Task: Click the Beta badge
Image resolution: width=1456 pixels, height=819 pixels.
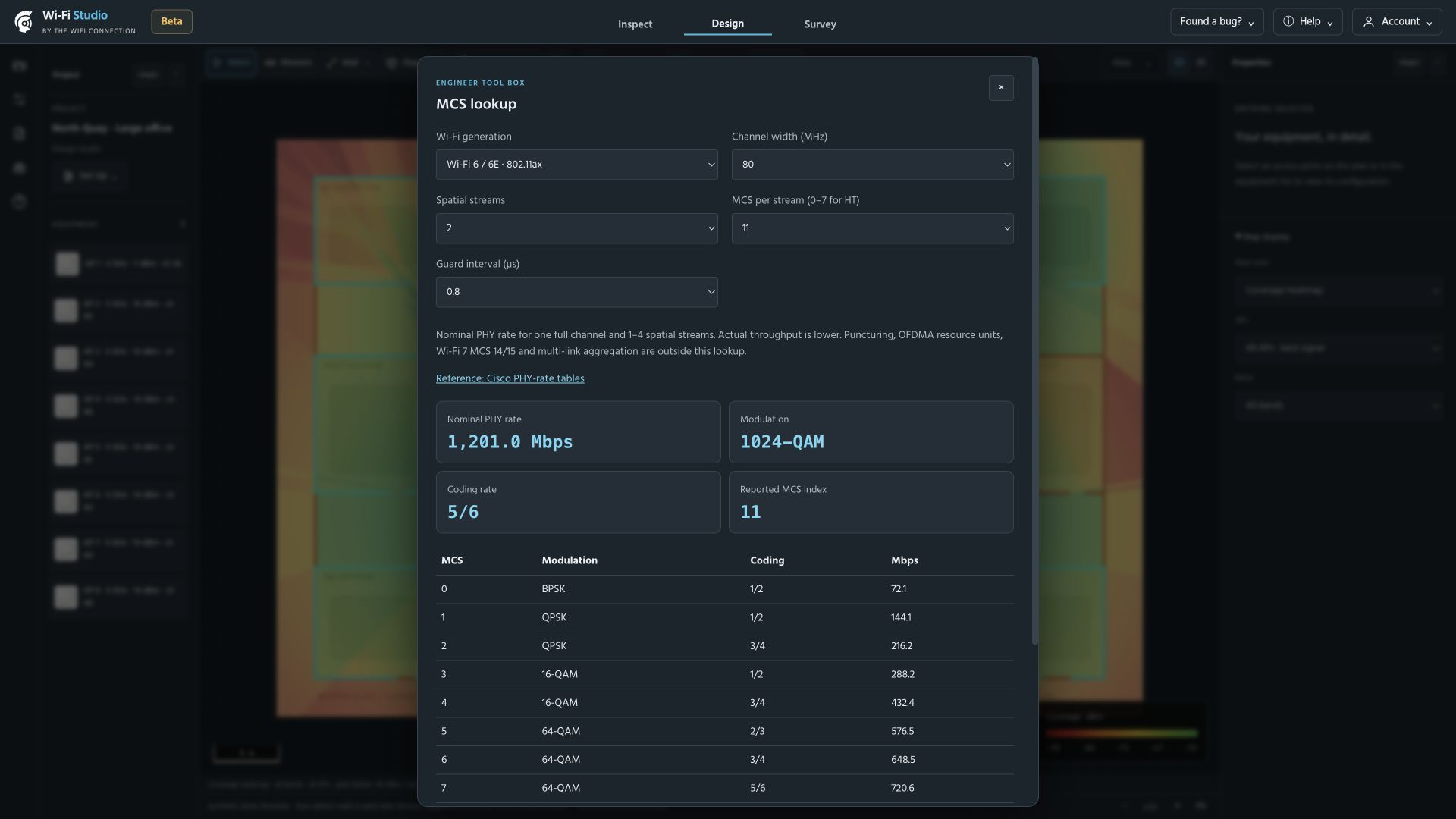Action: point(171,22)
